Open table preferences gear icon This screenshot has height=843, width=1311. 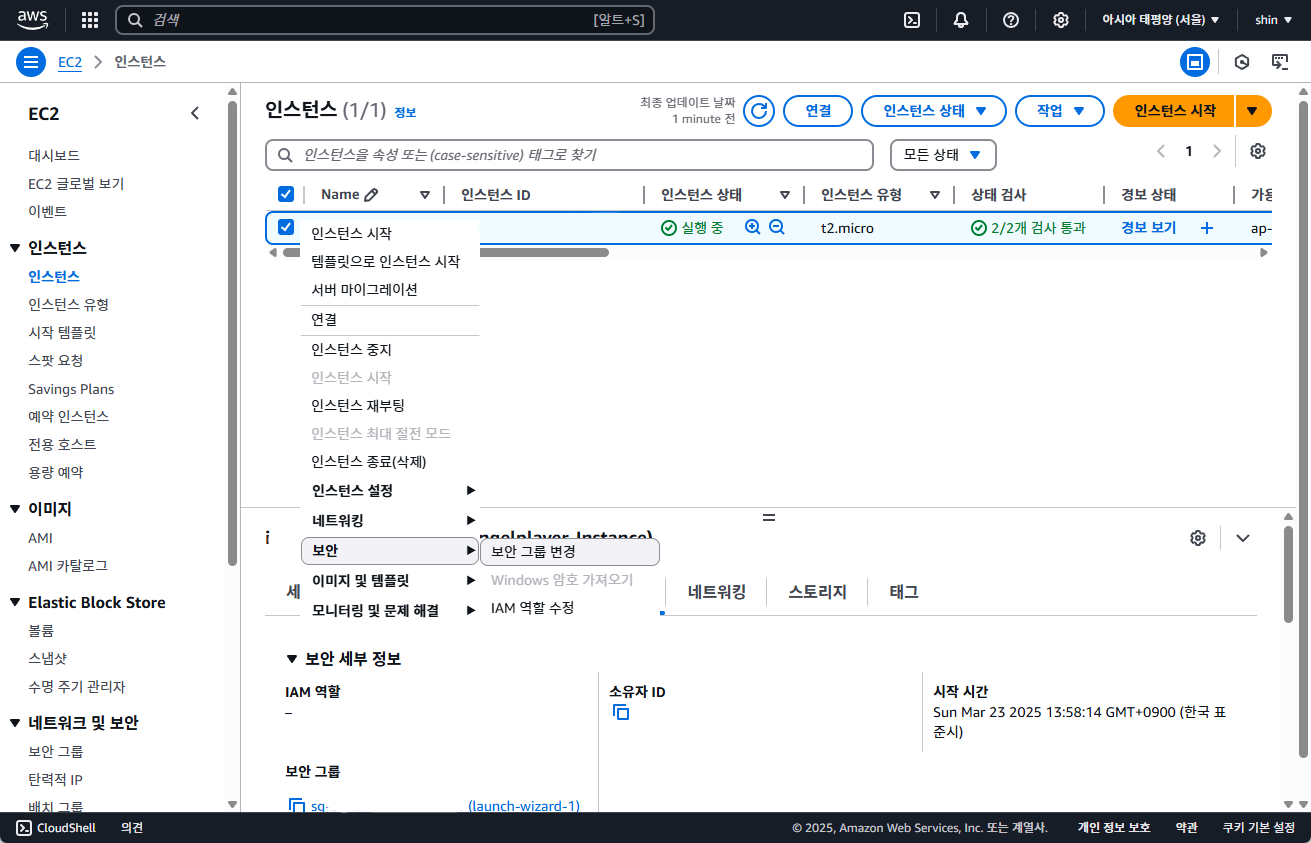[x=1258, y=151]
